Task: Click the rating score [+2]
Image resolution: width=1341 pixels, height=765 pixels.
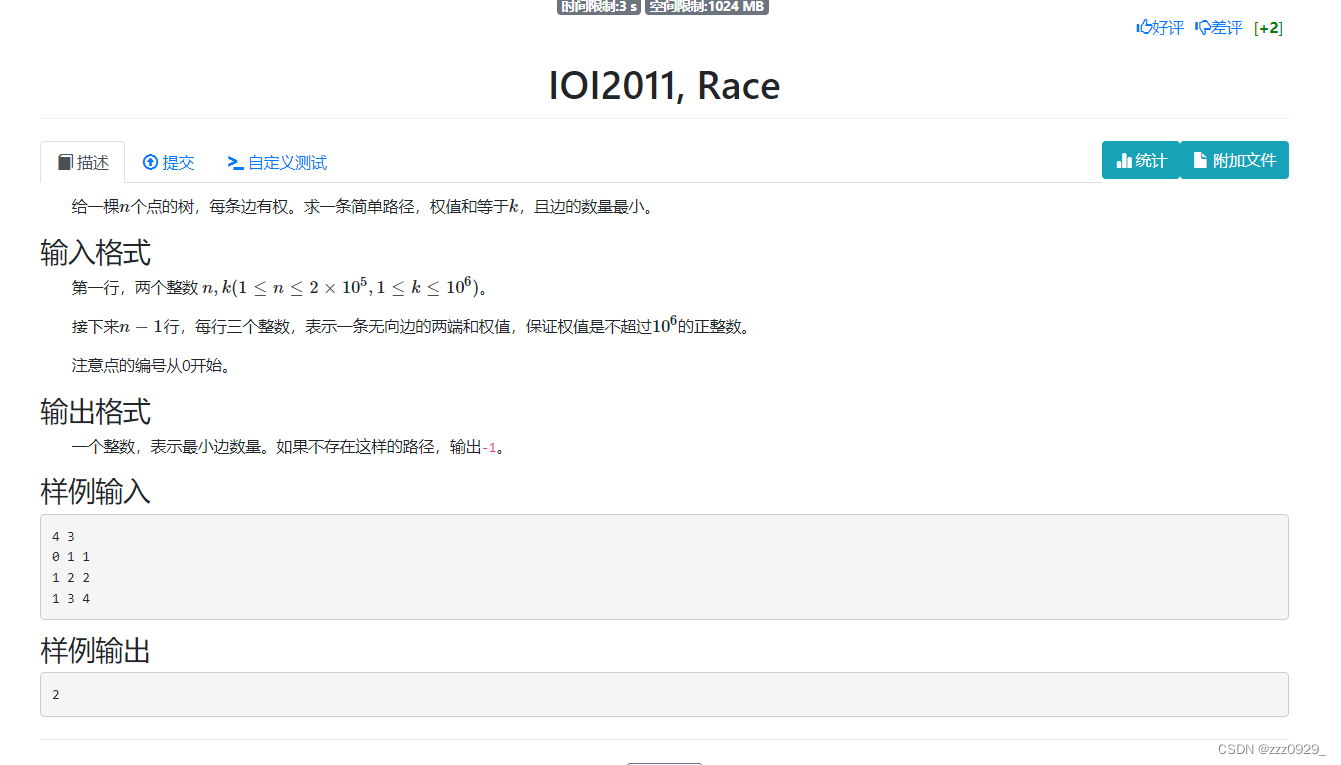Action: pyautogui.click(x=1268, y=28)
